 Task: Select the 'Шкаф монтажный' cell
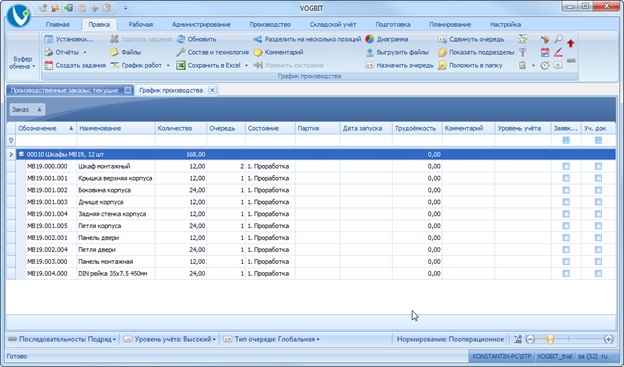click(116, 166)
